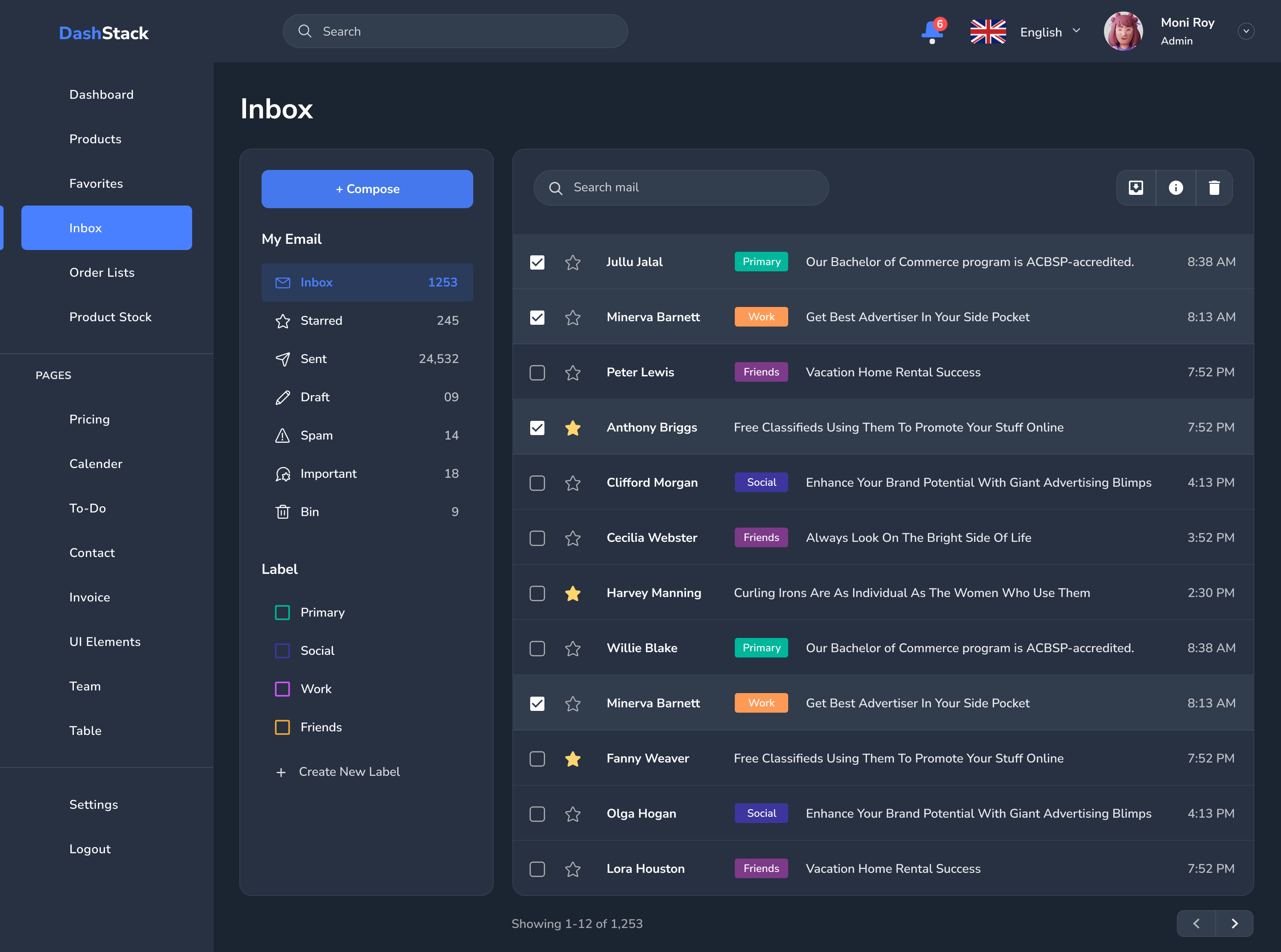Click Logout in the sidebar
The image size is (1281, 952).
[90, 849]
